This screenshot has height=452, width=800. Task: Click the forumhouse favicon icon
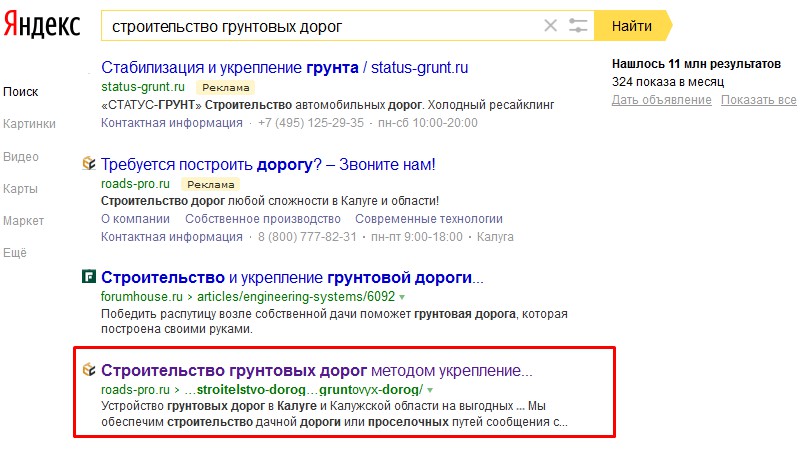pyautogui.click(x=89, y=277)
